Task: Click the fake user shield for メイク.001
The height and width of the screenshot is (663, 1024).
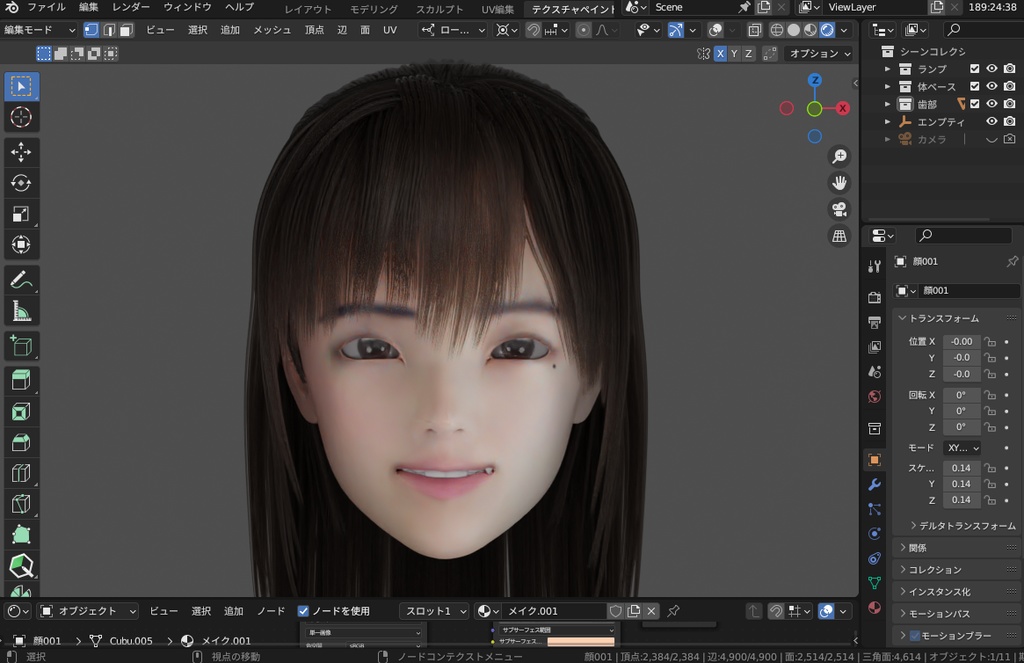Action: coord(615,611)
